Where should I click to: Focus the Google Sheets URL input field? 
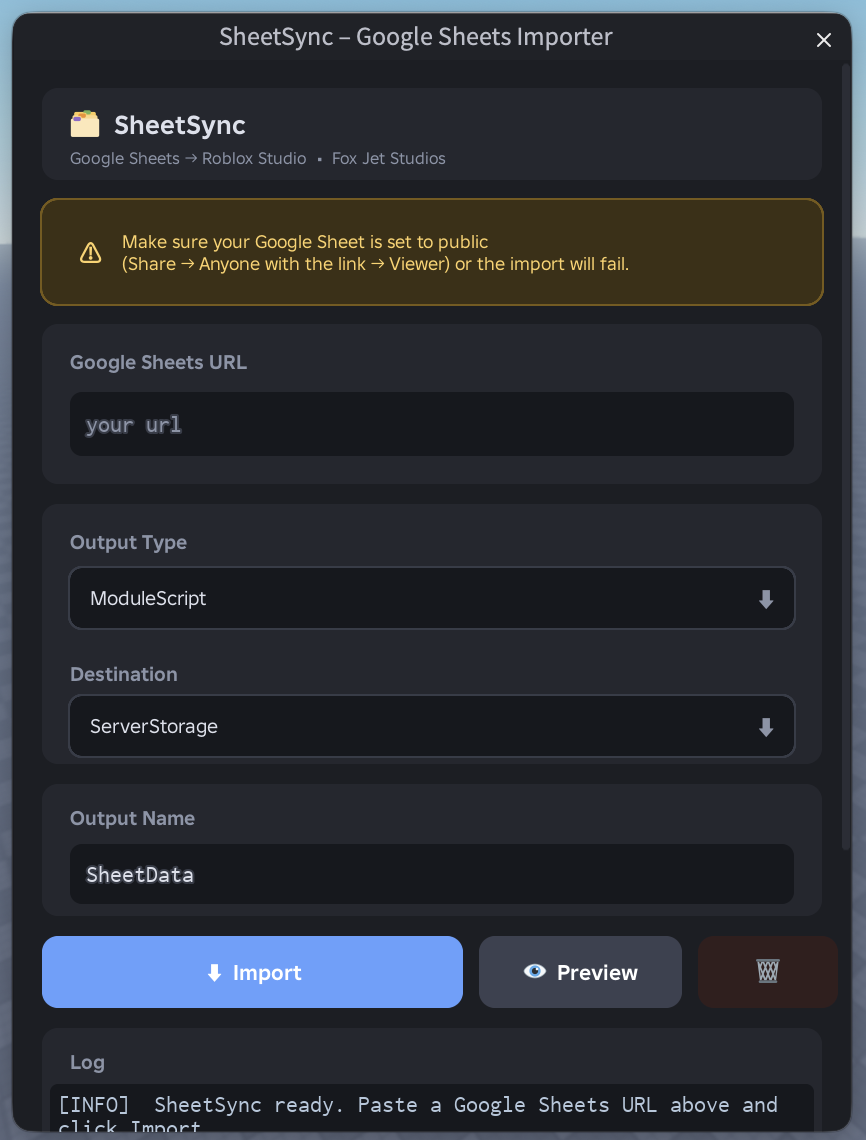[x=431, y=424]
